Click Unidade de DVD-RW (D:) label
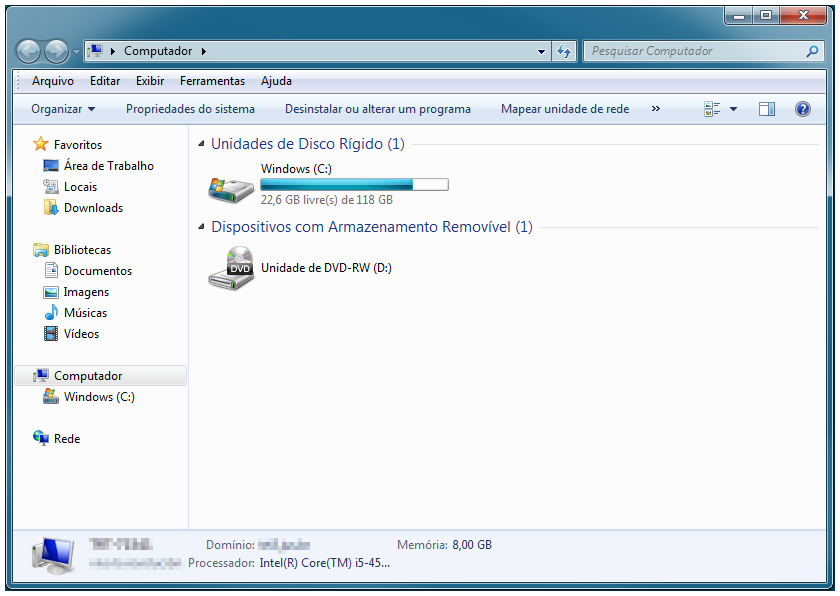Viewport: 840px width, 596px height. [x=326, y=268]
